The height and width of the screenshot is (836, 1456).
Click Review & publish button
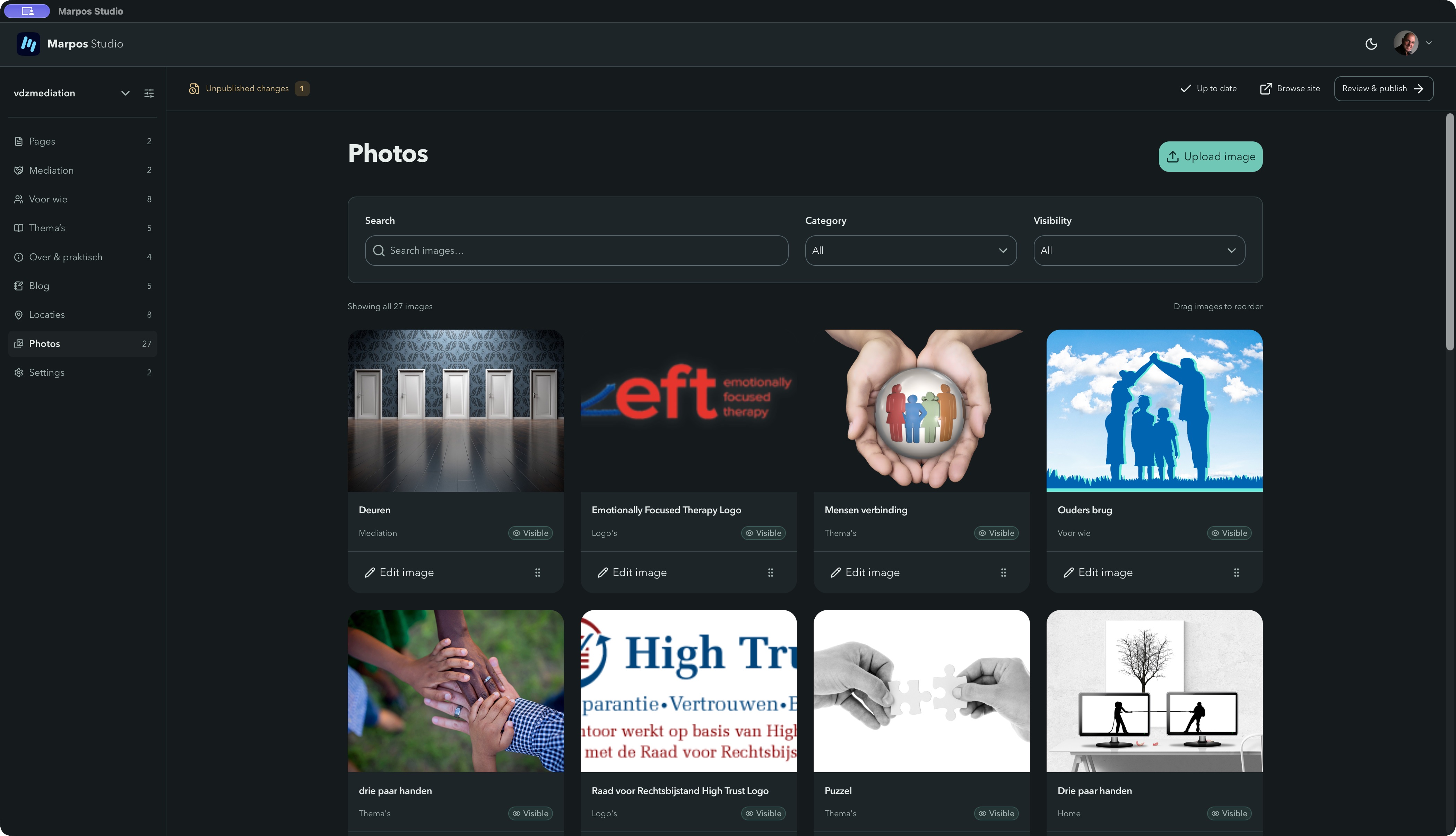tap(1383, 88)
